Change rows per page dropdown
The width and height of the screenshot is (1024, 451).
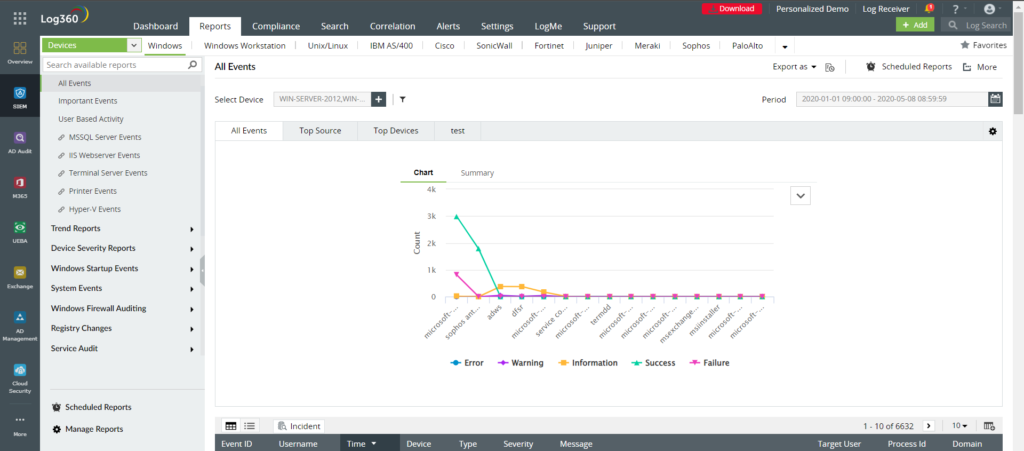(959, 426)
